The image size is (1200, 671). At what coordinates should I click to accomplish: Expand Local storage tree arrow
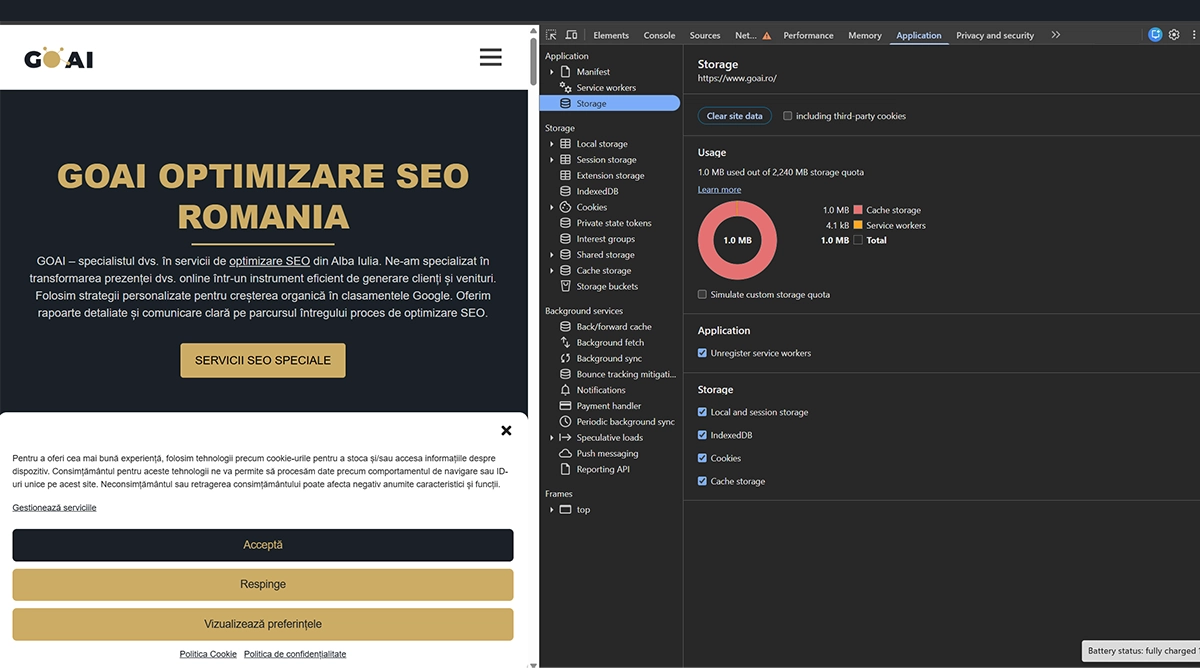click(552, 144)
